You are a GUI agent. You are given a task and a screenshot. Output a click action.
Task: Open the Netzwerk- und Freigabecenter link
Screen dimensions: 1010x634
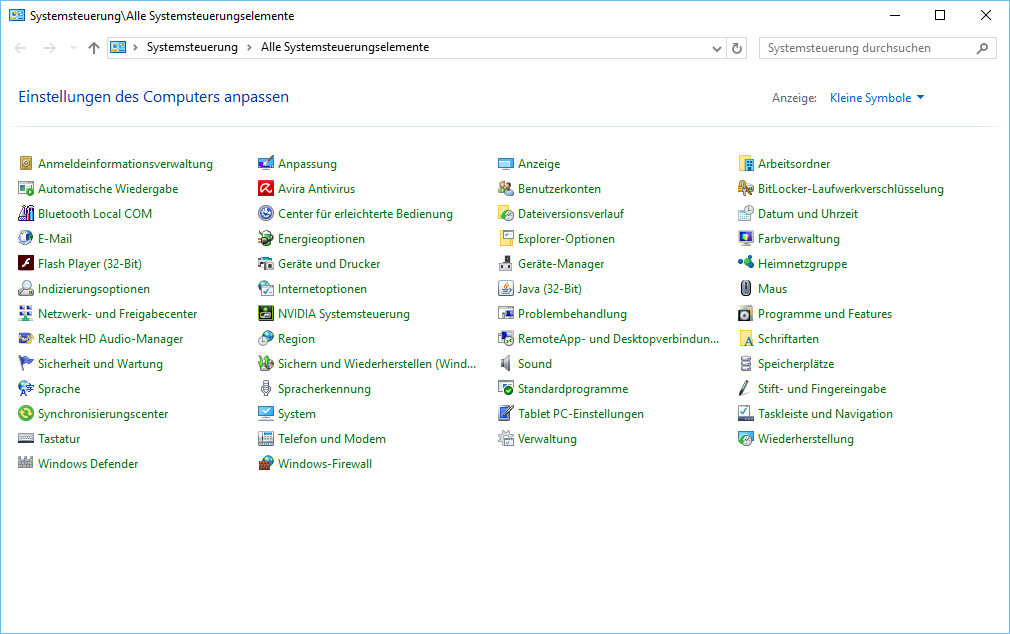(117, 314)
